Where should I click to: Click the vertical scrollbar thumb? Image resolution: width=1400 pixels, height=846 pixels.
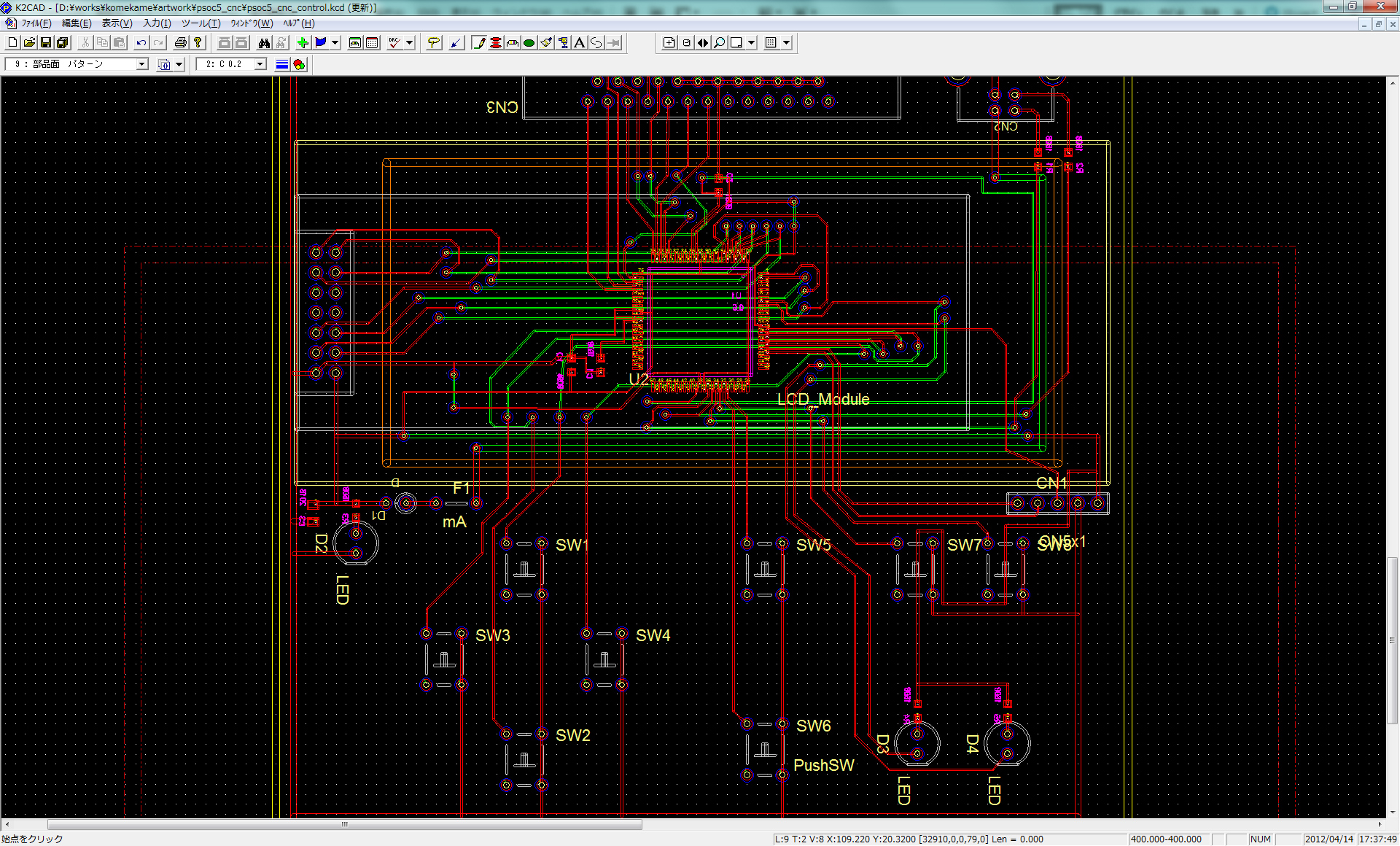[1392, 640]
